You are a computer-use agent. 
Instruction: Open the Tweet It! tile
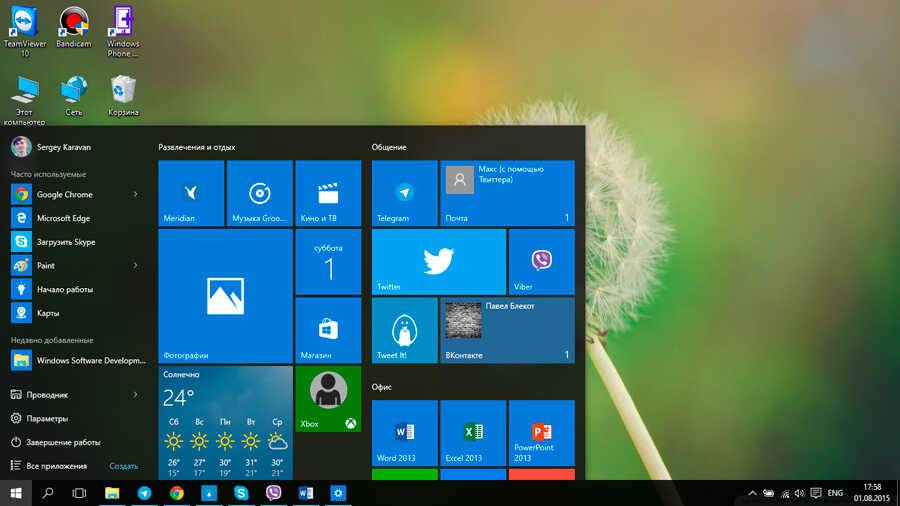click(x=404, y=329)
